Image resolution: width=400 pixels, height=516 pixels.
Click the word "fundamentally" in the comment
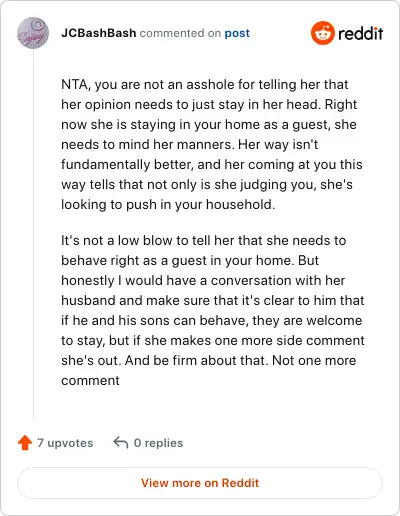106,165
